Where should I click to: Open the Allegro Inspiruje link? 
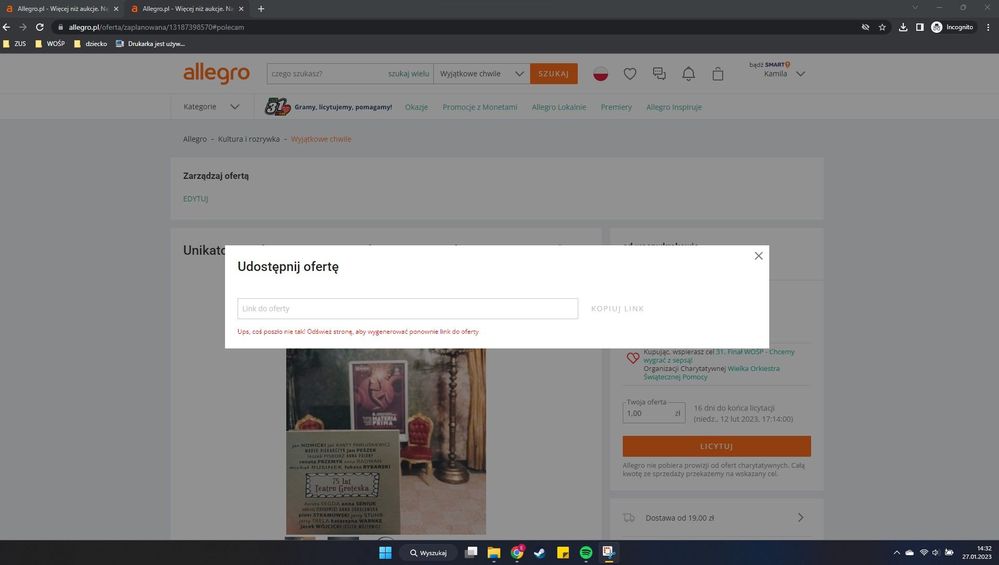point(673,107)
